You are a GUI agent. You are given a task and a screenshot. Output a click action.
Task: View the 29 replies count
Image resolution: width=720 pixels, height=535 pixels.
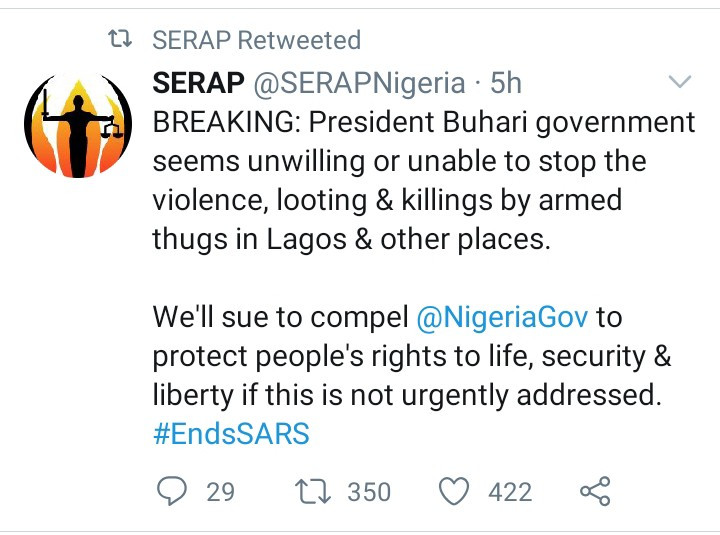coord(220,492)
